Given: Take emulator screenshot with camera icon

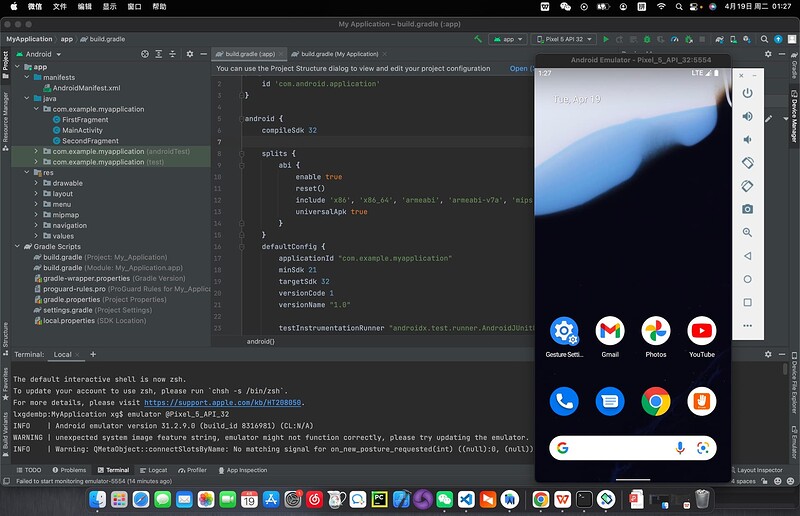Looking at the screenshot, I should (747, 209).
